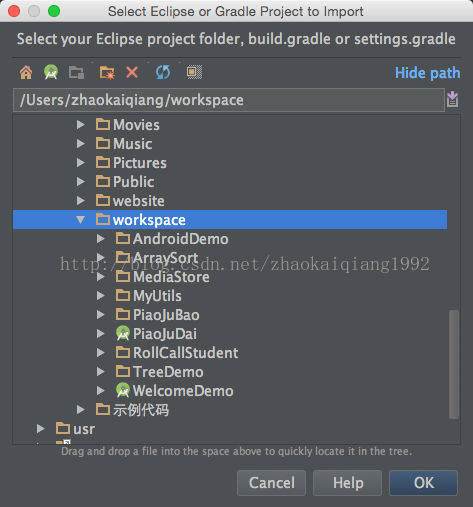Expand the usr folder

click(x=40, y=429)
